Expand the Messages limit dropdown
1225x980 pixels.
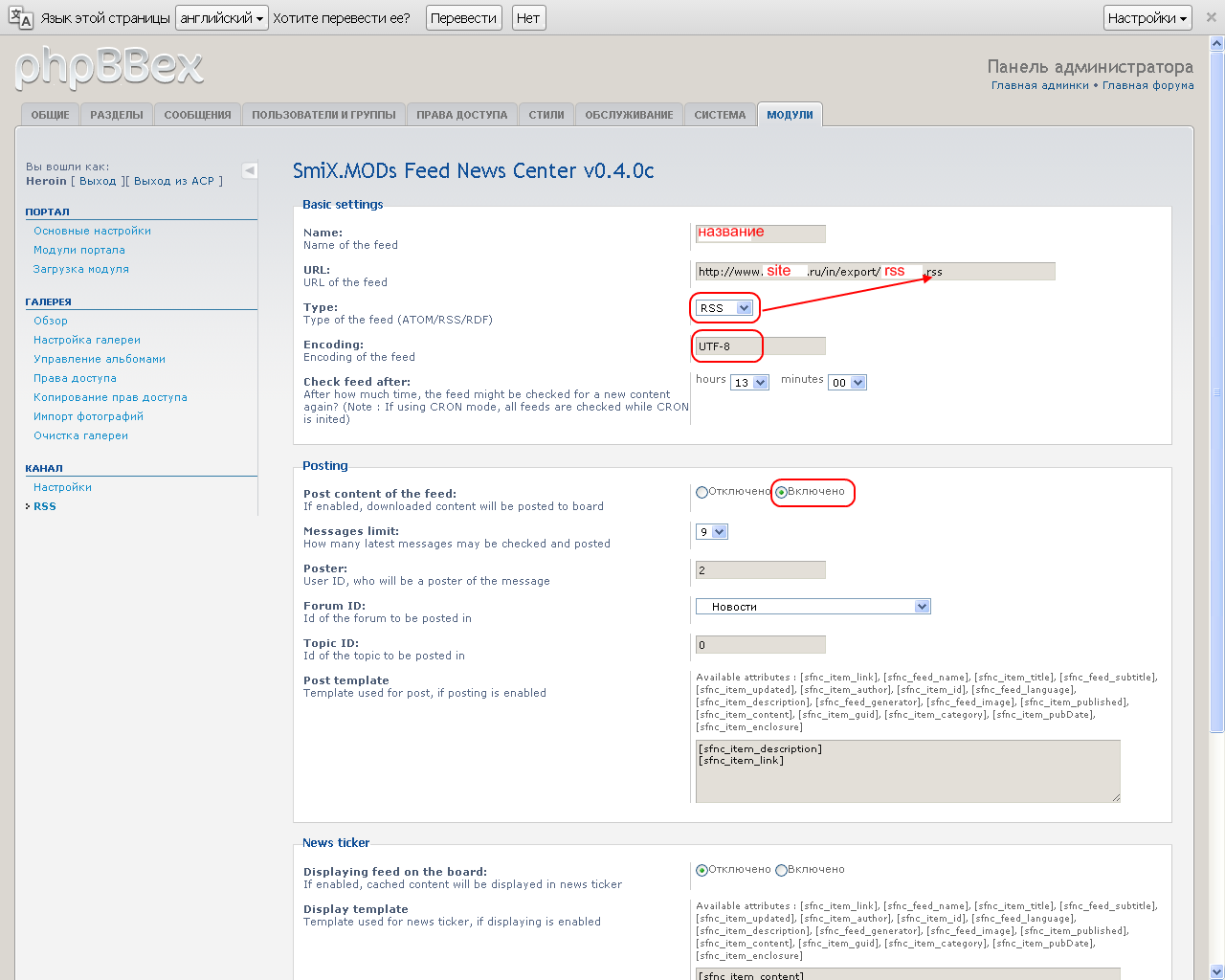[712, 532]
